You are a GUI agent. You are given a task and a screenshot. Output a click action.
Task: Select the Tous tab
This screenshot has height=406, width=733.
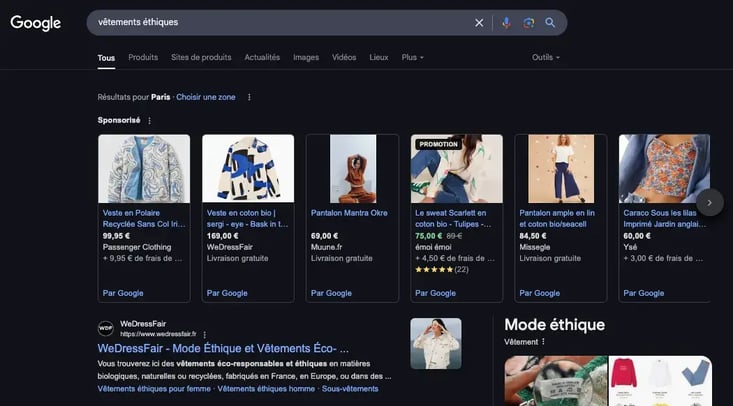[x=106, y=58]
